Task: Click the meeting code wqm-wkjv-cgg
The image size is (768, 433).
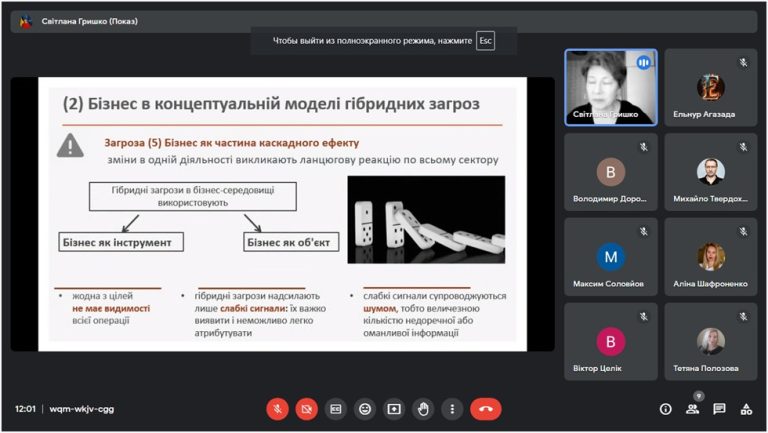Action: click(x=81, y=409)
